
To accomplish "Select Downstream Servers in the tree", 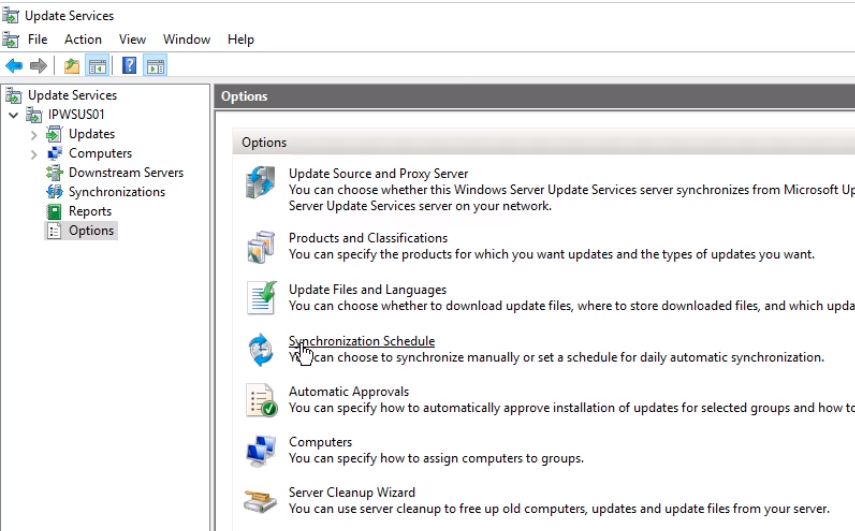I will (x=125, y=173).
